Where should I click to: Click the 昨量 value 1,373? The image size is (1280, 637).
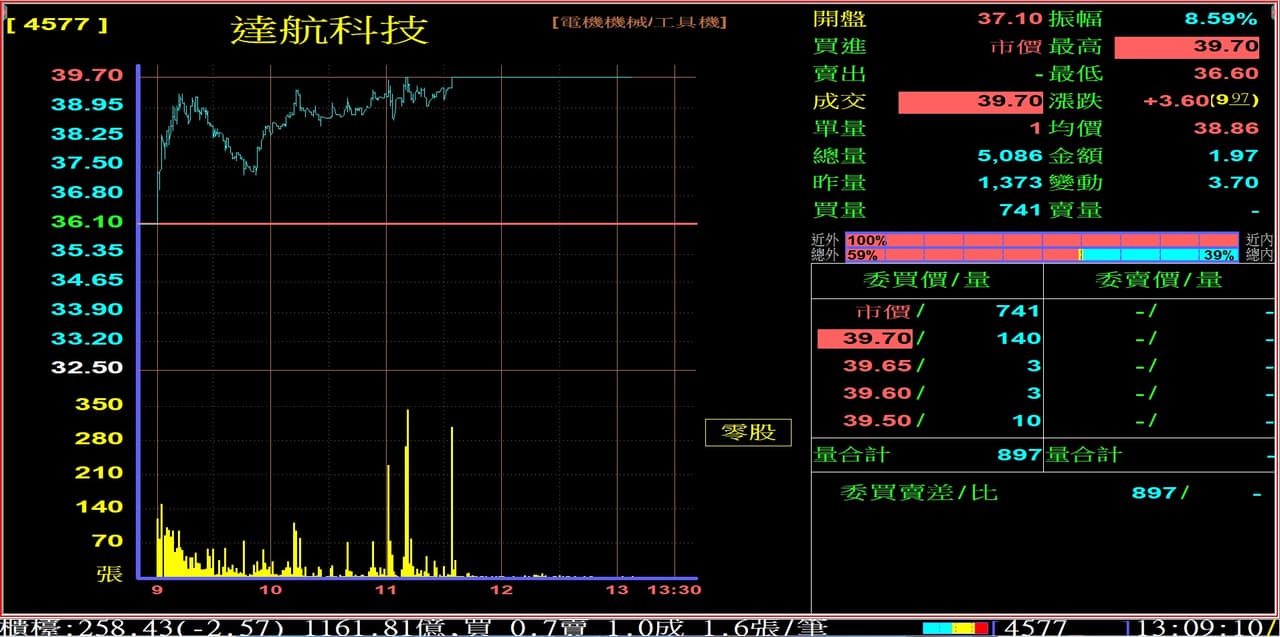1010,183
